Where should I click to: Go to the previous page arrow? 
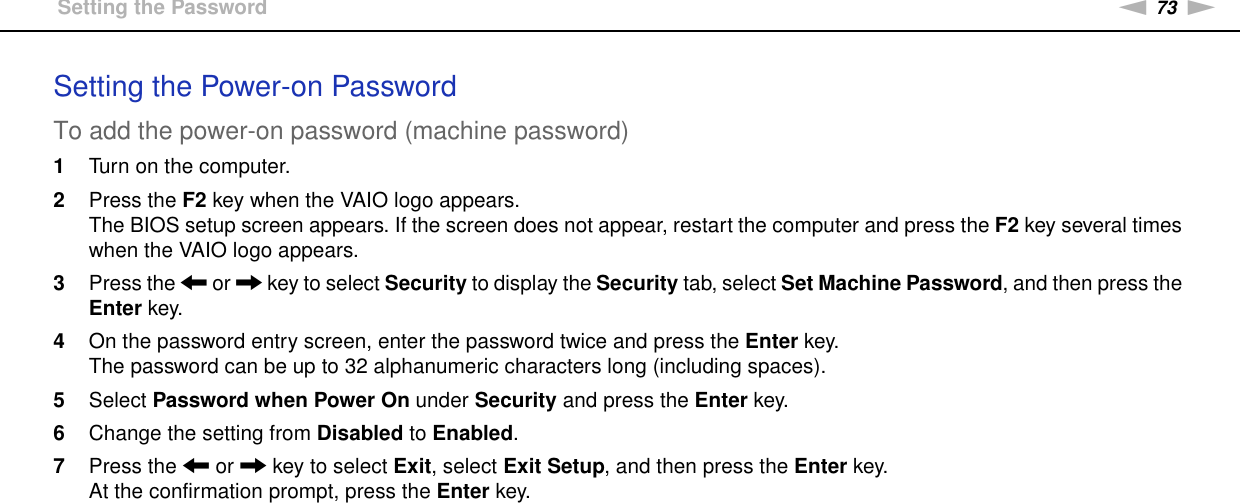[x=1134, y=8]
